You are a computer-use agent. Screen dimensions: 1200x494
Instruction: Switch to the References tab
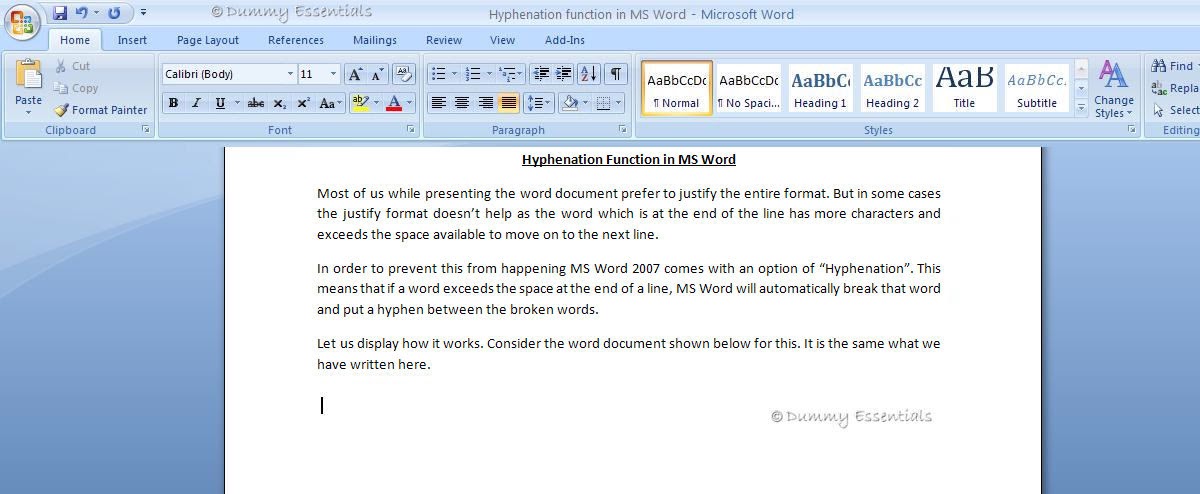pyautogui.click(x=296, y=40)
